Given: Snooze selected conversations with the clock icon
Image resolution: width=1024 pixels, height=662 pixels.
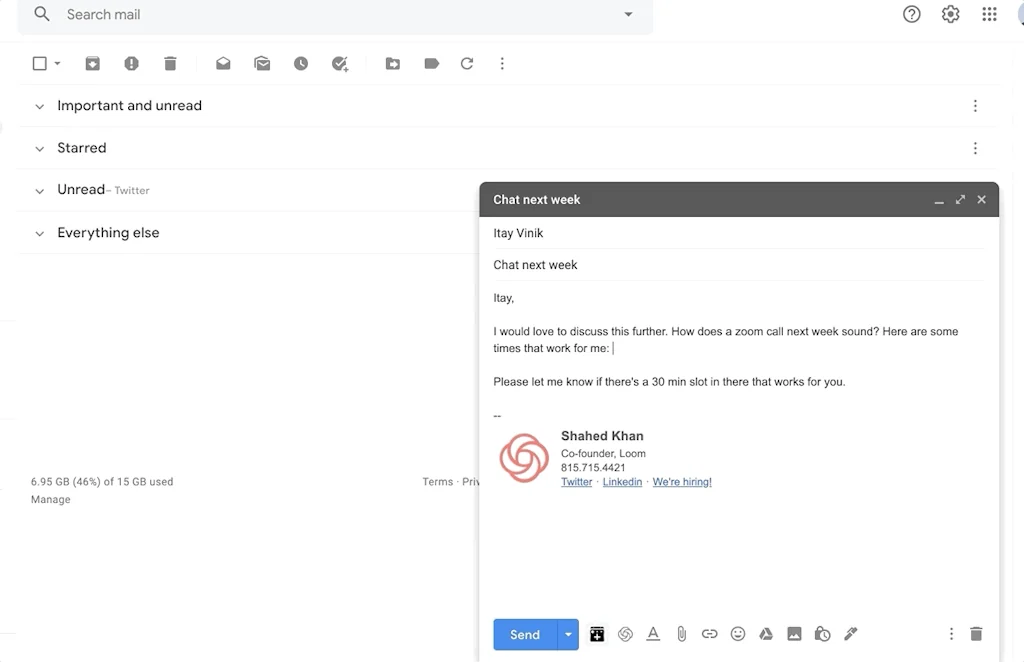Looking at the screenshot, I should [301, 63].
